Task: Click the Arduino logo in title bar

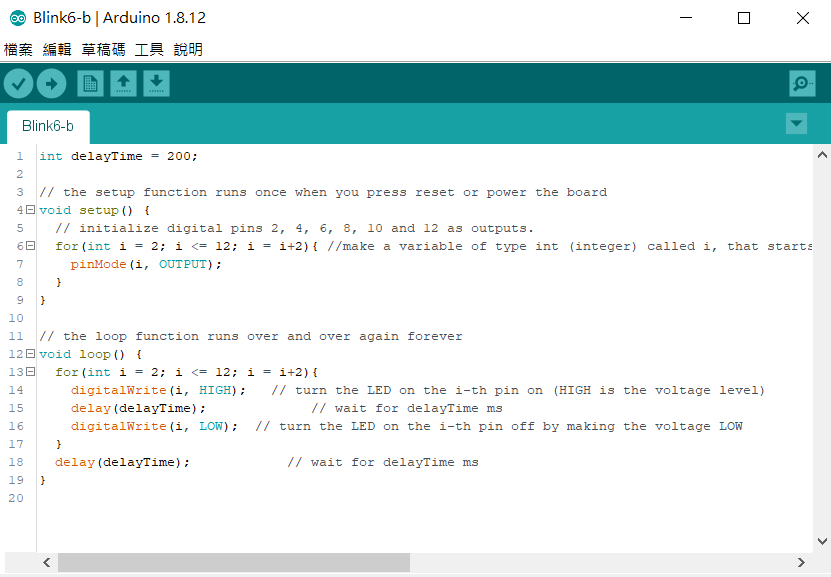Action: click(17, 18)
